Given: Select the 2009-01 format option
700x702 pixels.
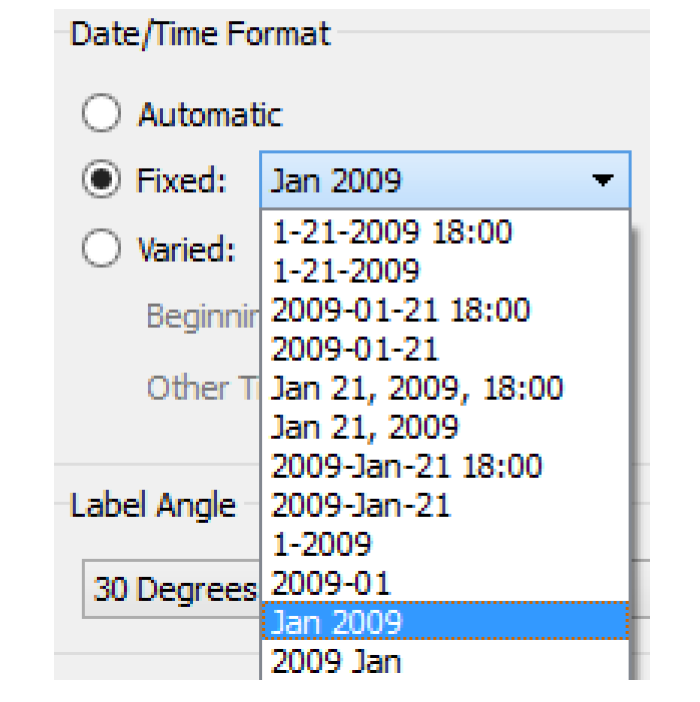Looking at the screenshot, I should [x=331, y=583].
